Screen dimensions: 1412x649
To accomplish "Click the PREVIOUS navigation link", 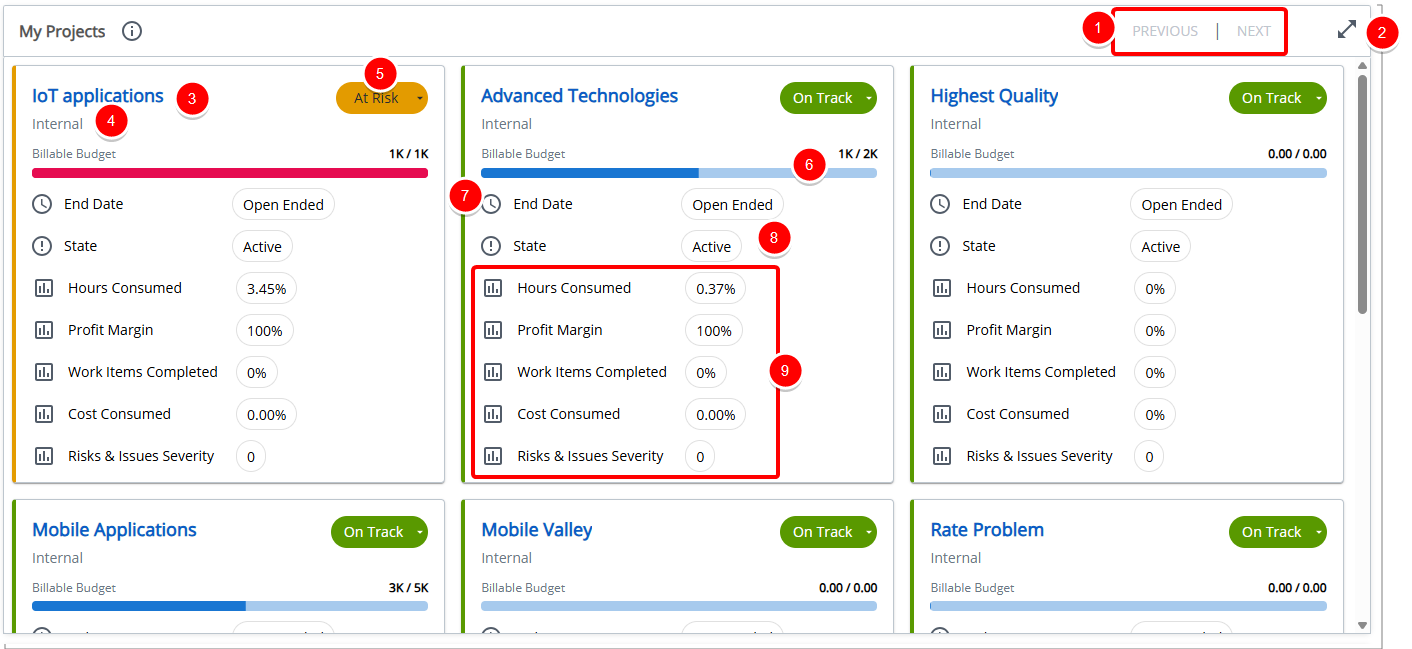I will click(x=1164, y=31).
